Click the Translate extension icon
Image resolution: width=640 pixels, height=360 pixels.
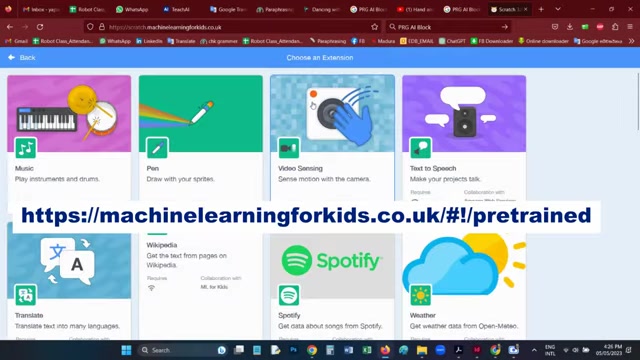pos(26,295)
